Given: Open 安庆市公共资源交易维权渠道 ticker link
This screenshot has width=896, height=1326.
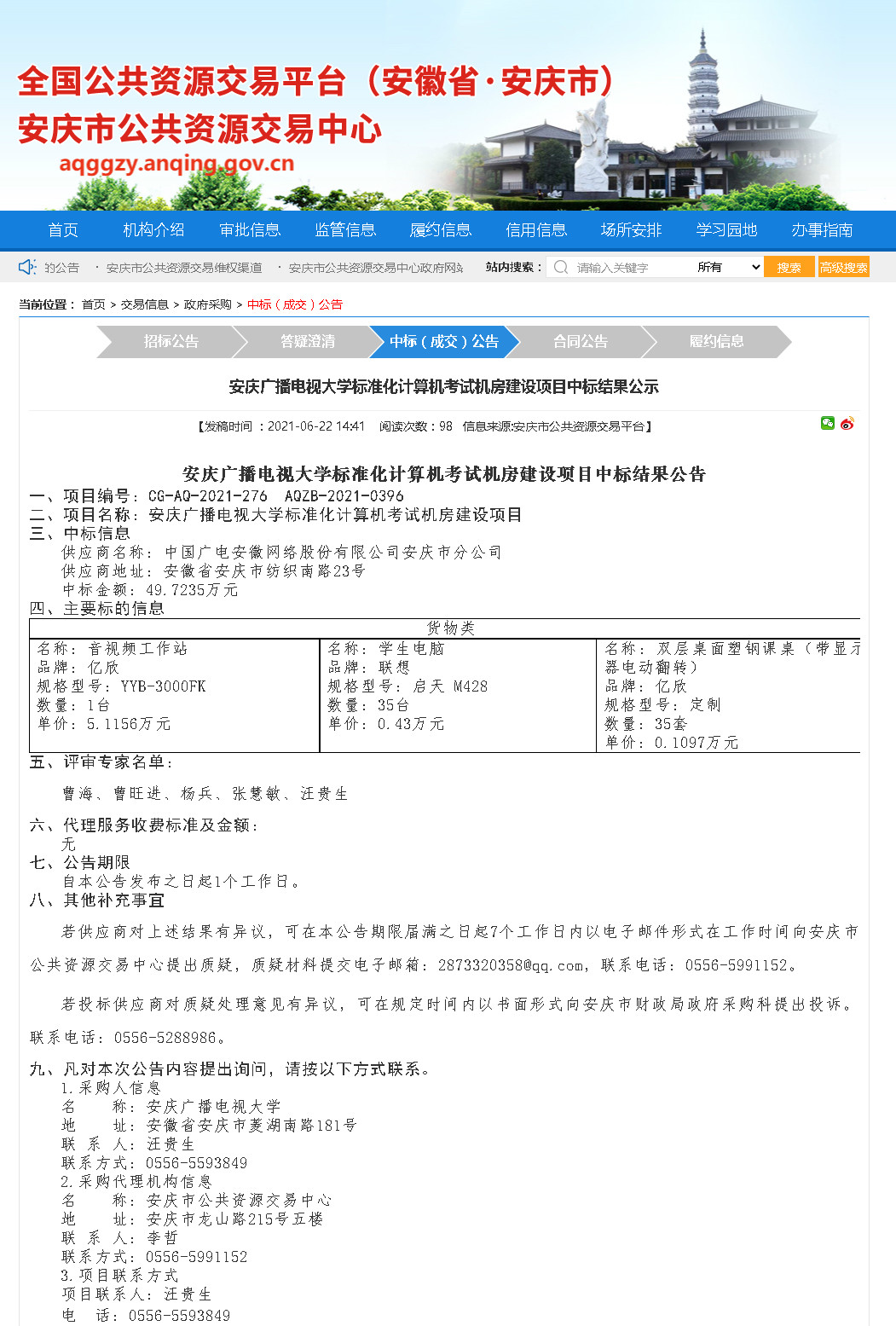Looking at the screenshot, I should 184,268.
